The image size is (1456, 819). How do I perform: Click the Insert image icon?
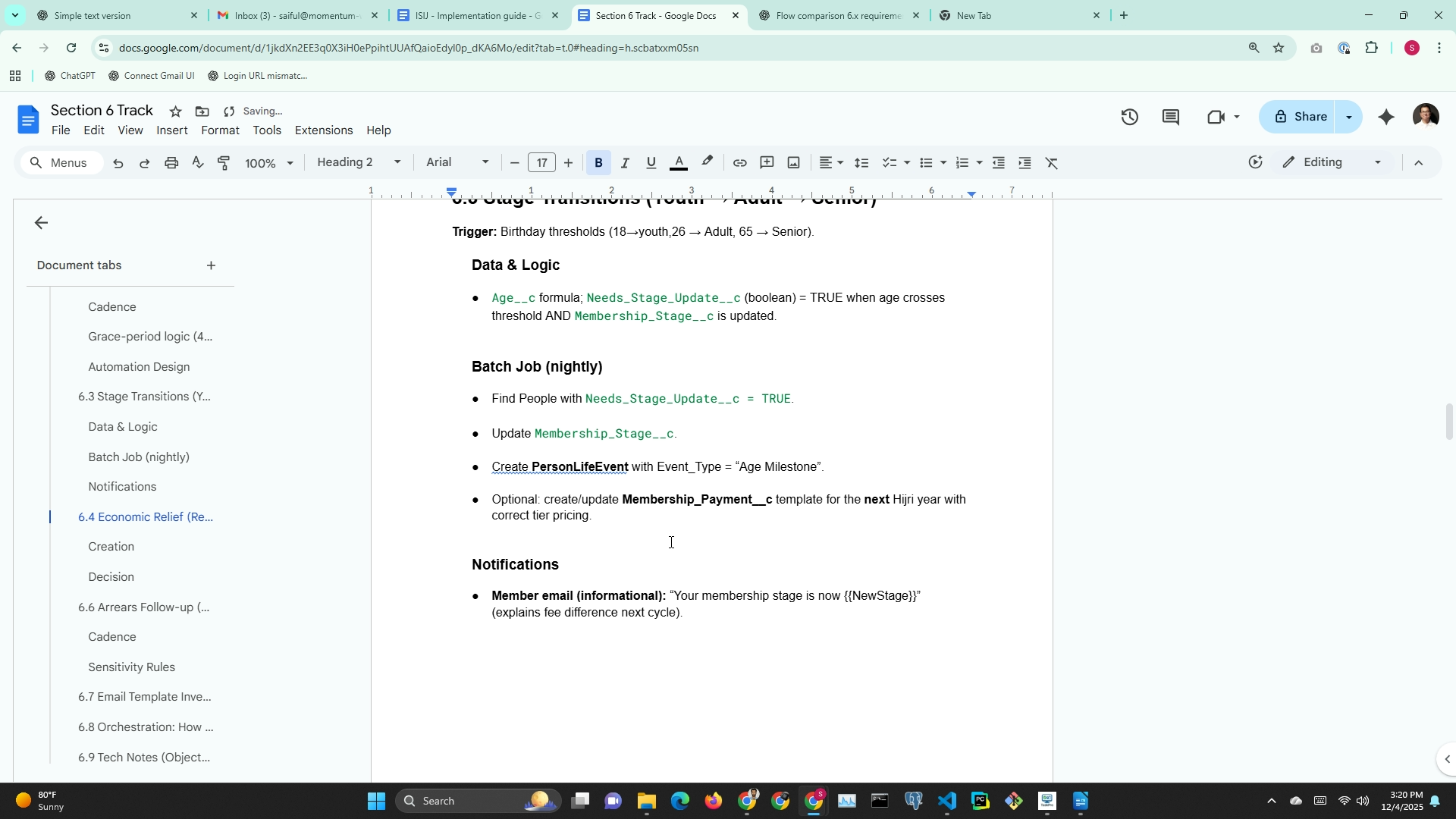point(793,163)
